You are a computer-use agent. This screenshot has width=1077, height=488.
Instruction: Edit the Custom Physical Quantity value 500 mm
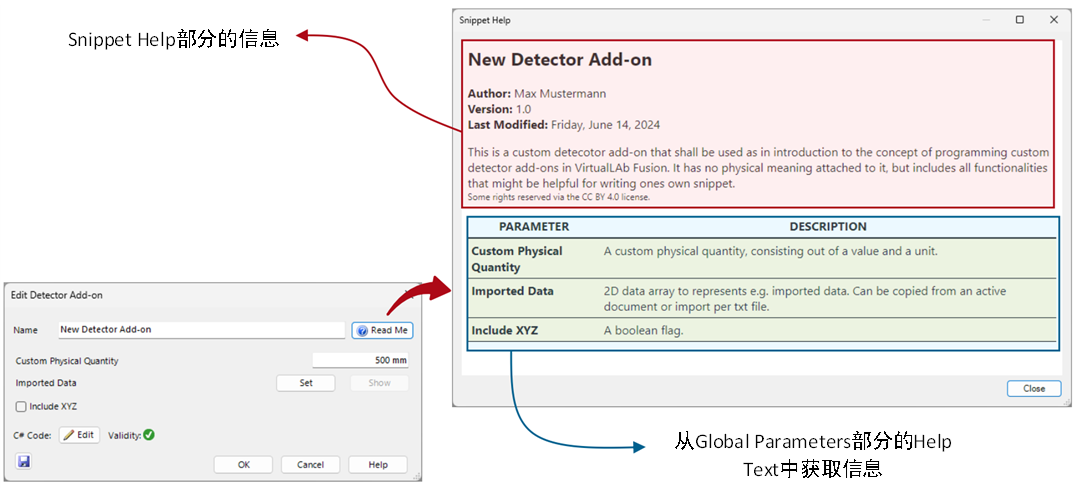pos(361,360)
